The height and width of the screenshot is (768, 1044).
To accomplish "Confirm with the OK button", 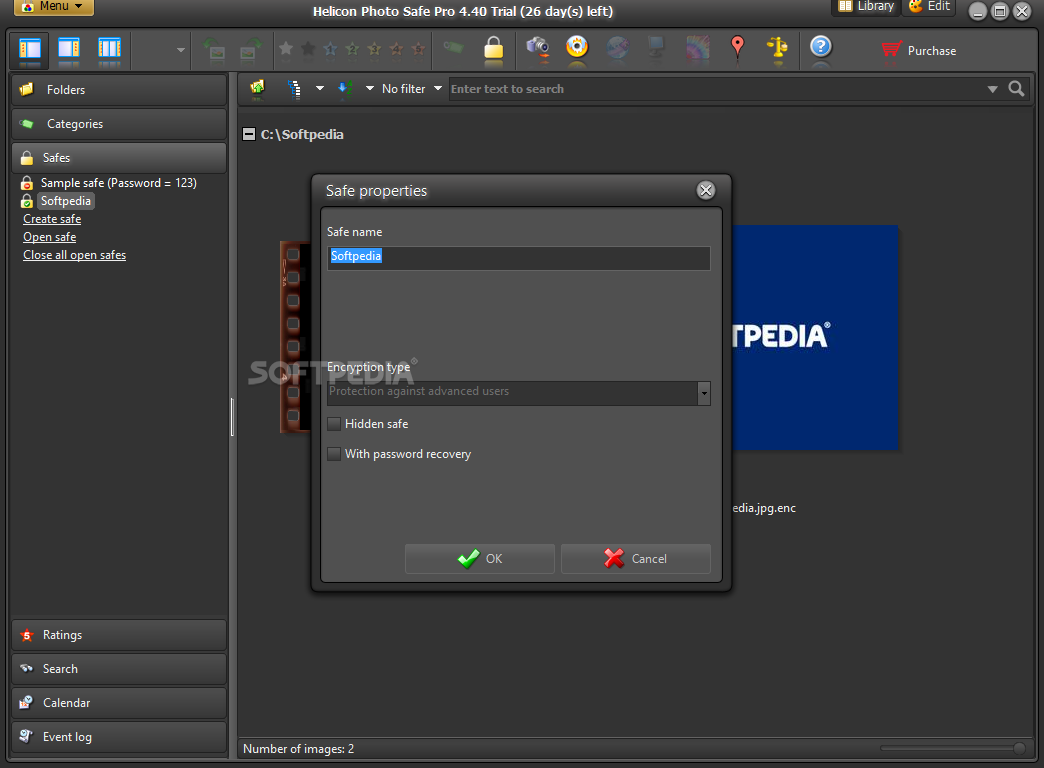I will pyautogui.click(x=479, y=559).
